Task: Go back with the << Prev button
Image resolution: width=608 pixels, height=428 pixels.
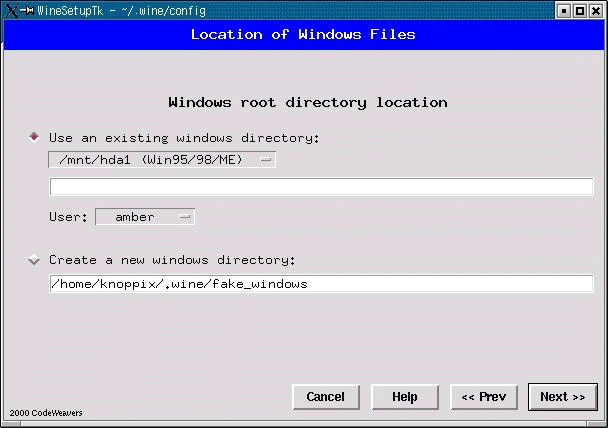Action: tap(484, 397)
